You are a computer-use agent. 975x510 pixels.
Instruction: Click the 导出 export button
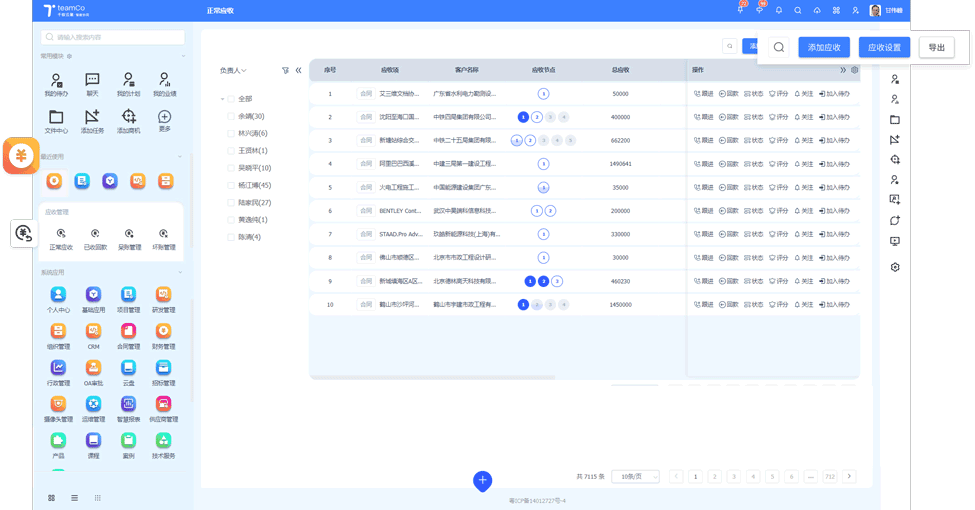tap(936, 47)
